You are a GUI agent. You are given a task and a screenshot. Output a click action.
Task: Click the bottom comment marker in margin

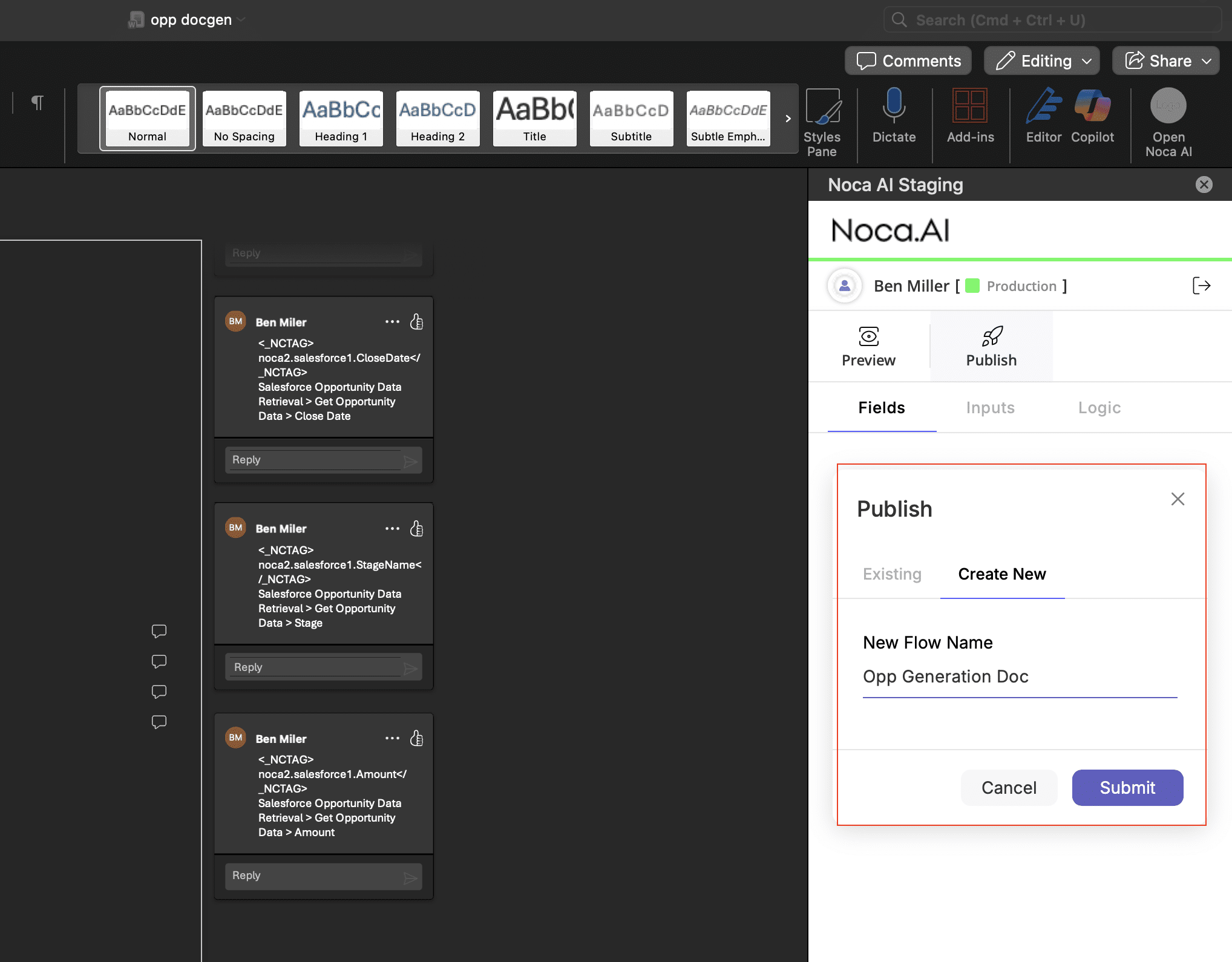click(159, 722)
